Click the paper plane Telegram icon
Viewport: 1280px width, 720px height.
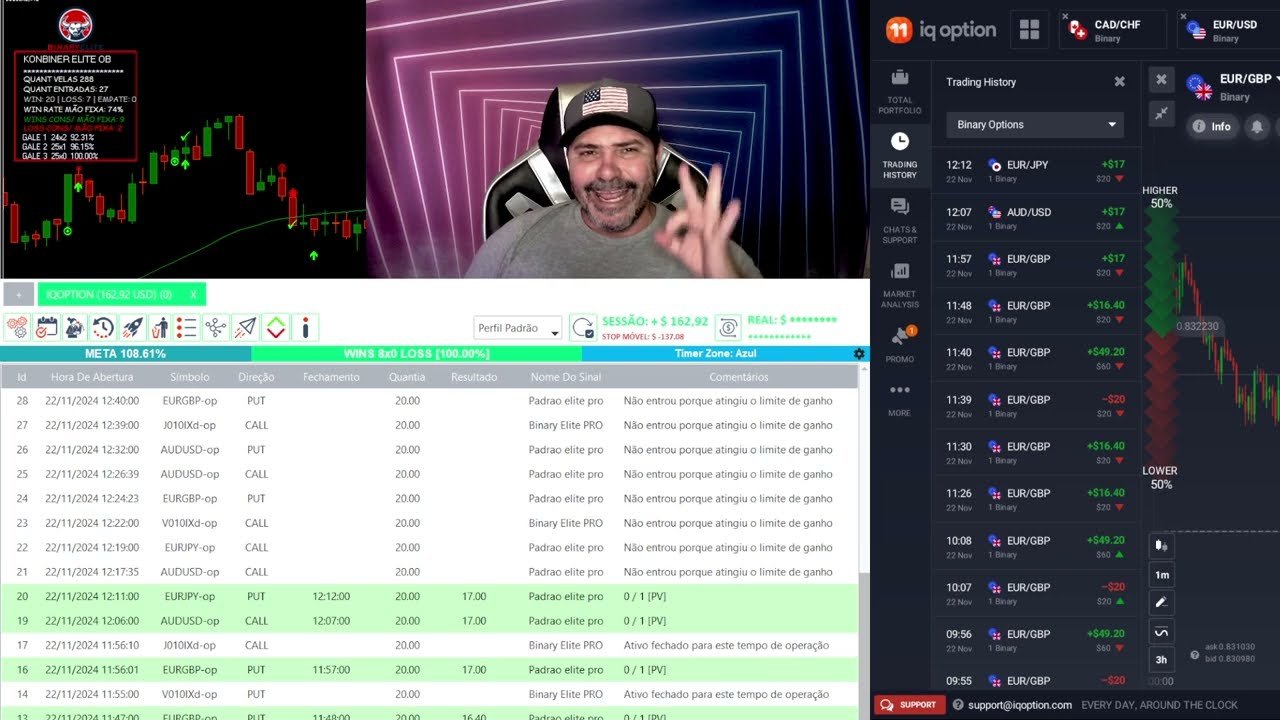point(246,327)
